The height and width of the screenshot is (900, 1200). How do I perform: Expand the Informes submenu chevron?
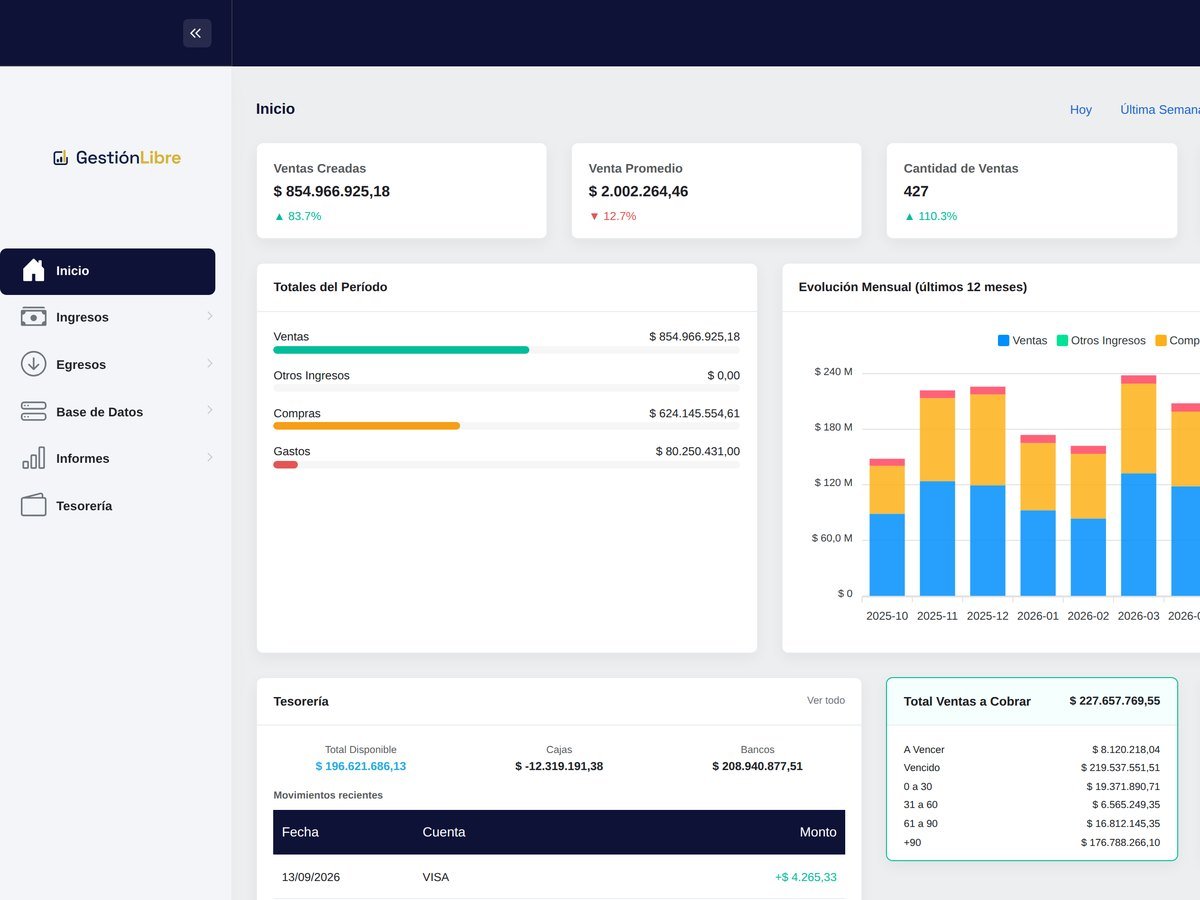tap(209, 457)
